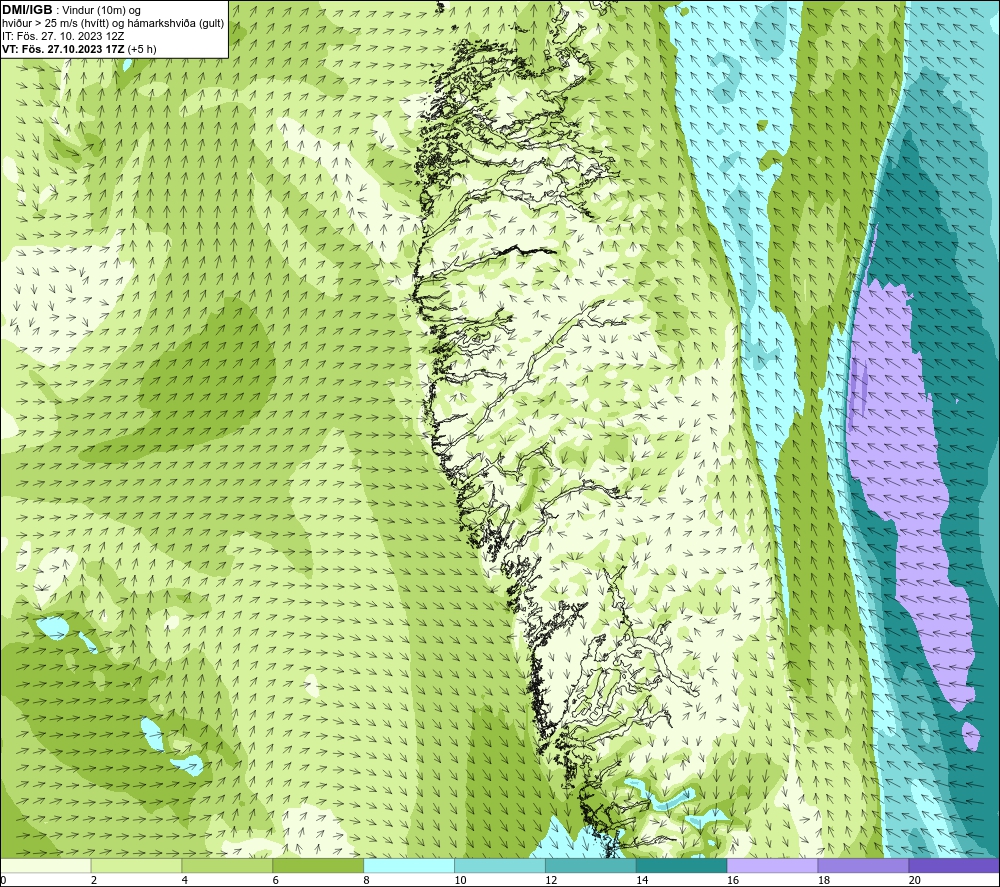Click the green 4–6 m/s legend swatch
This screenshot has width=1000, height=887.
(x=227, y=866)
